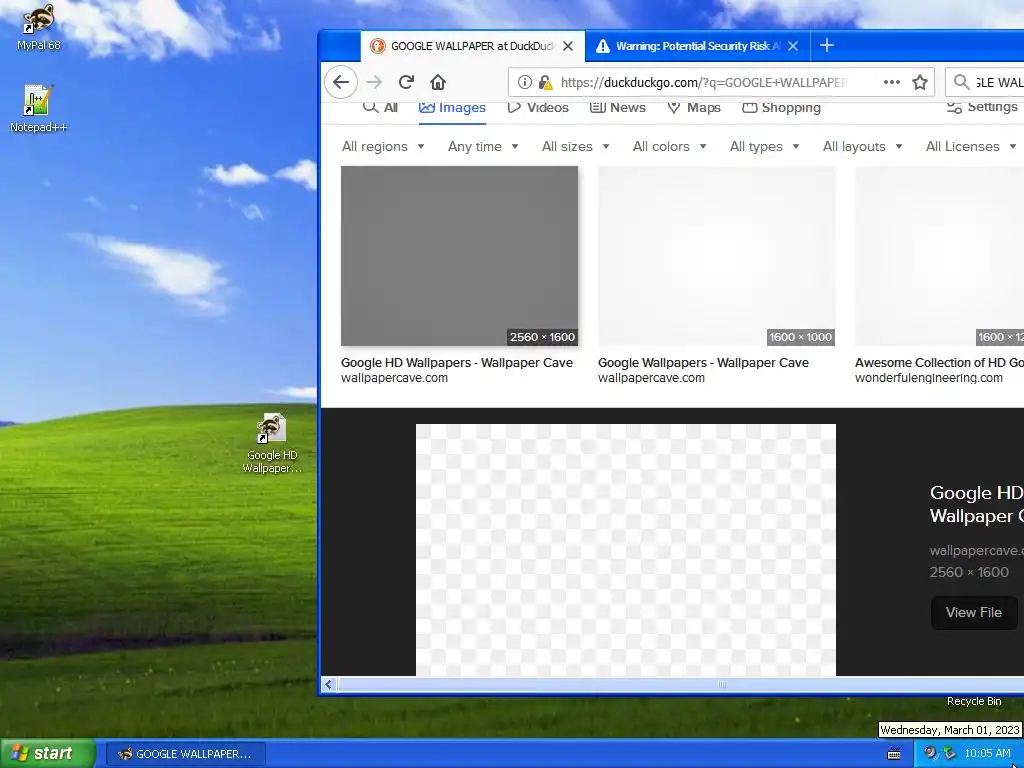Switch to Warning: Potential Security Risk tab

coord(697,46)
